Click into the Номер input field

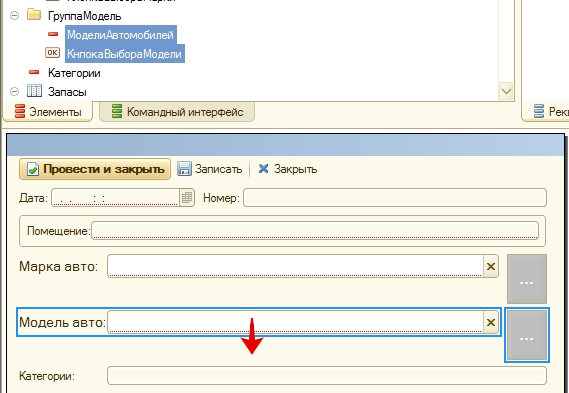(x=395, y=198)
